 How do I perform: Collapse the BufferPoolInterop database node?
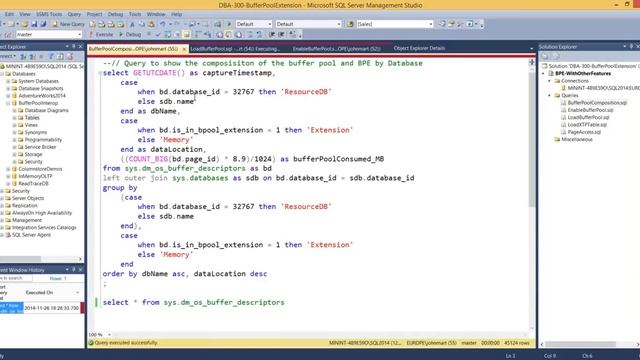pos(8,103)
